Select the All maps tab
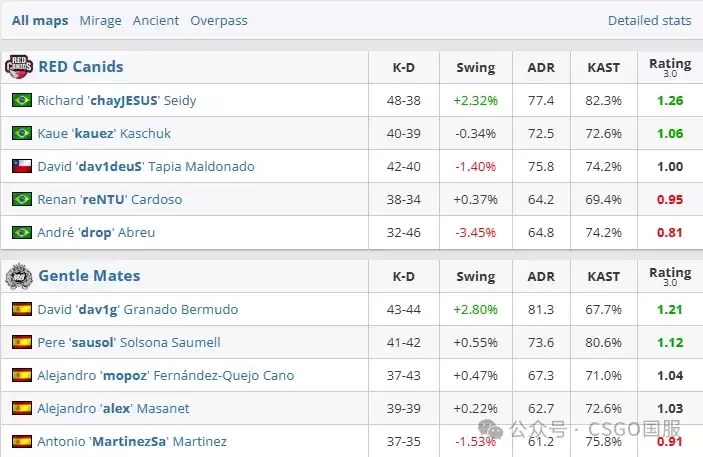 click(40, 21)
